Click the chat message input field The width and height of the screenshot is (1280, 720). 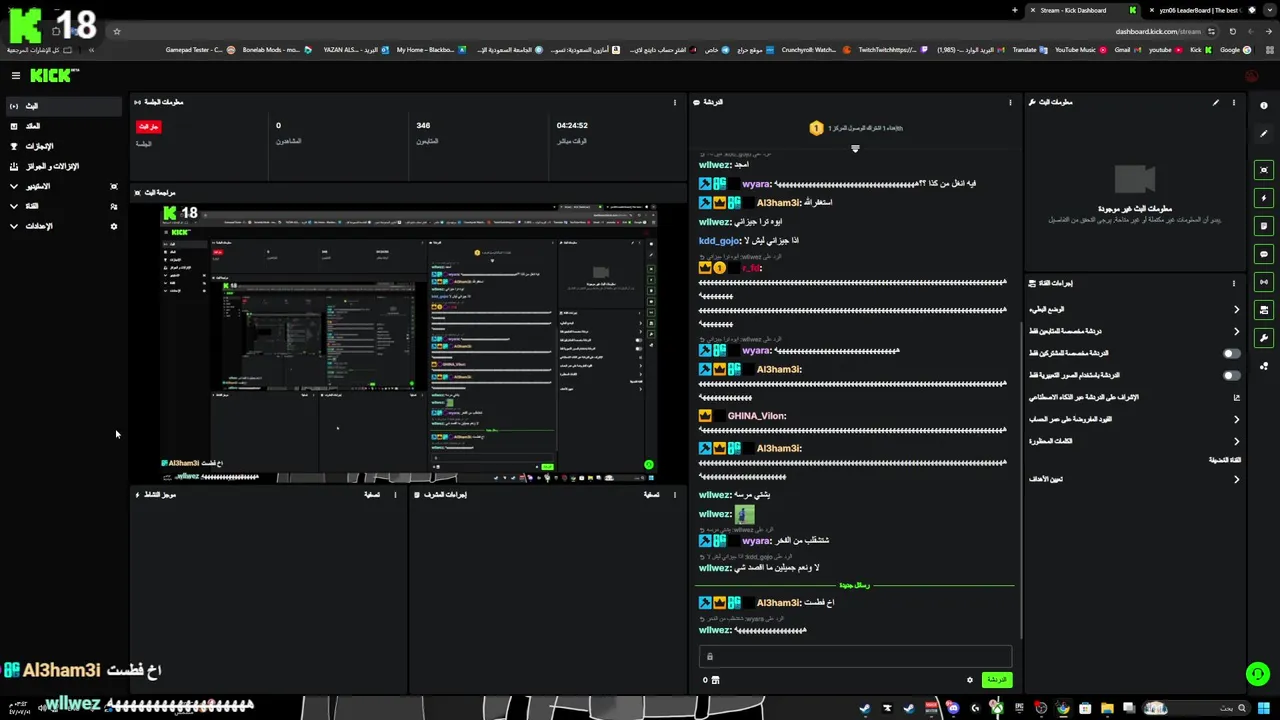[x=855, y=656]
